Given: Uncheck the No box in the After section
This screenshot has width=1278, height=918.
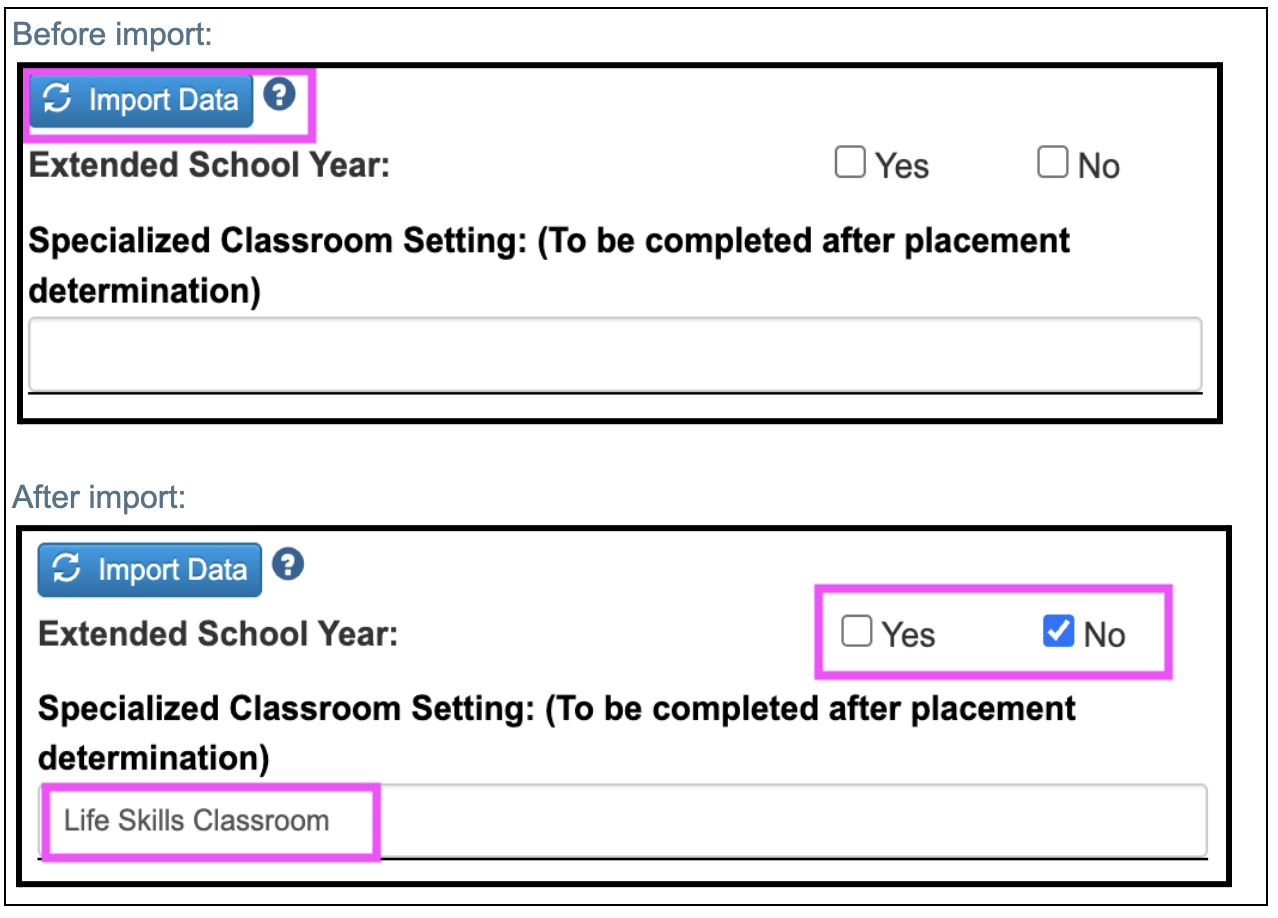Looking at the screenshot, I should [x=1057, y=631].
